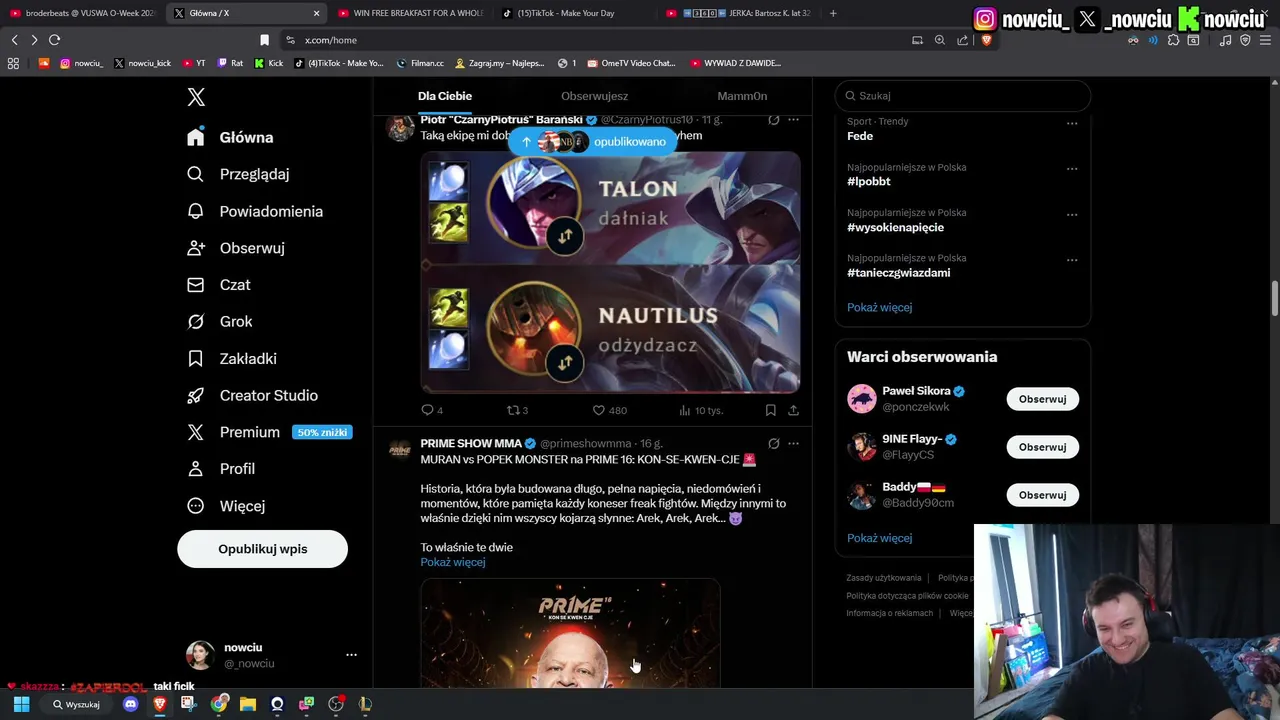The image size is (1280, 720).
Task: Open the Obserwuj sidebar item
Action: [236, 248]
